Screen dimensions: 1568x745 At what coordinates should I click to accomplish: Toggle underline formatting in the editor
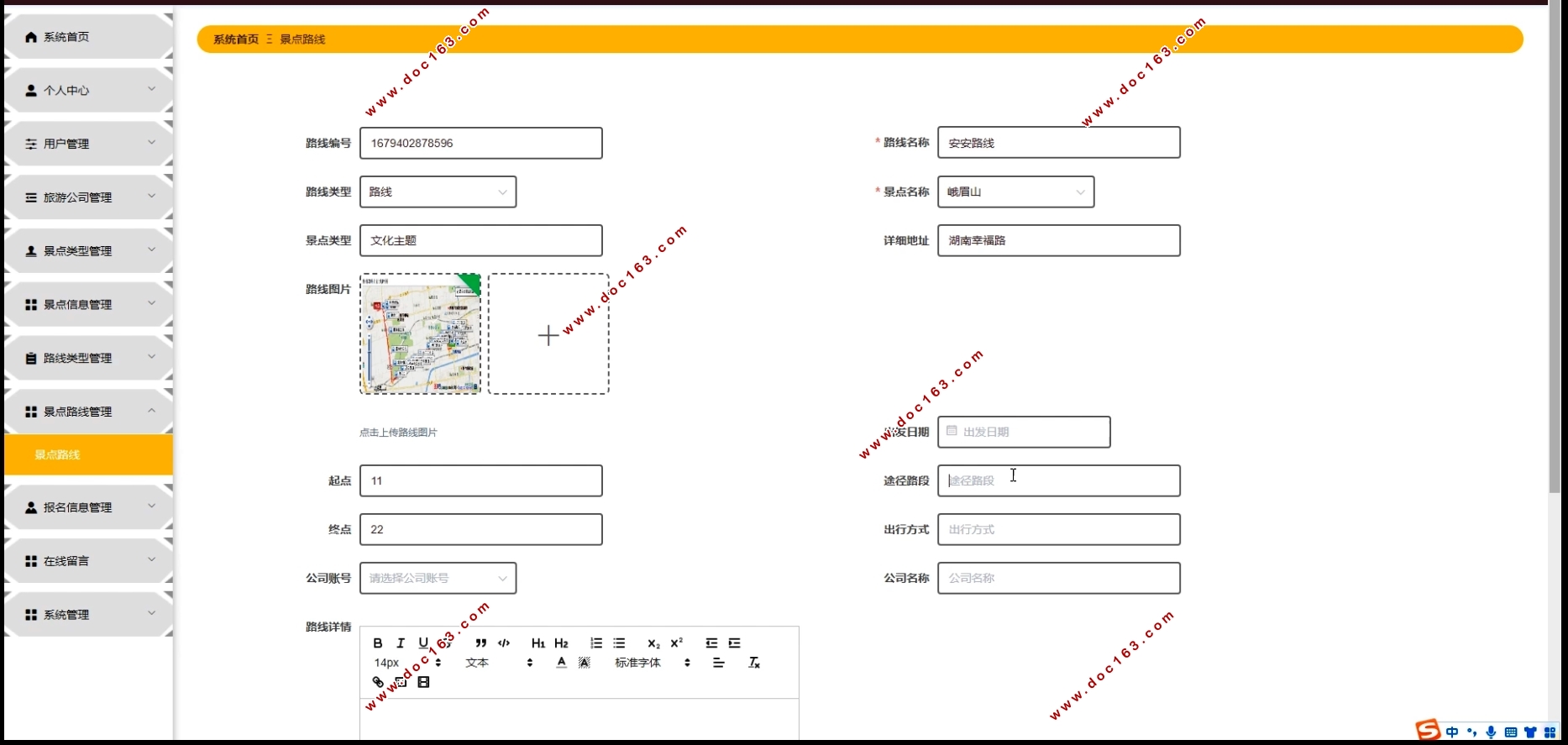(x=423, y=643)
